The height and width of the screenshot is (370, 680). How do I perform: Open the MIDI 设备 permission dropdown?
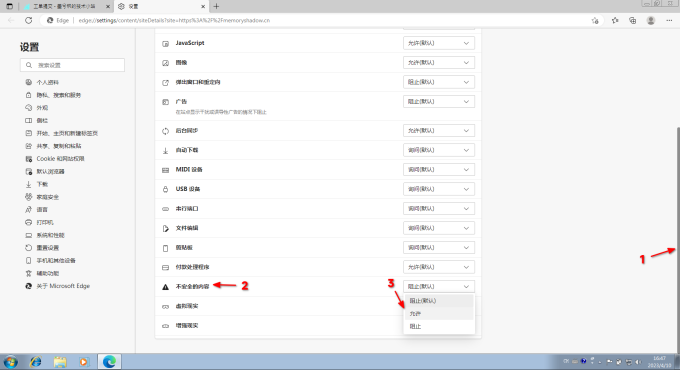(438, 170)
